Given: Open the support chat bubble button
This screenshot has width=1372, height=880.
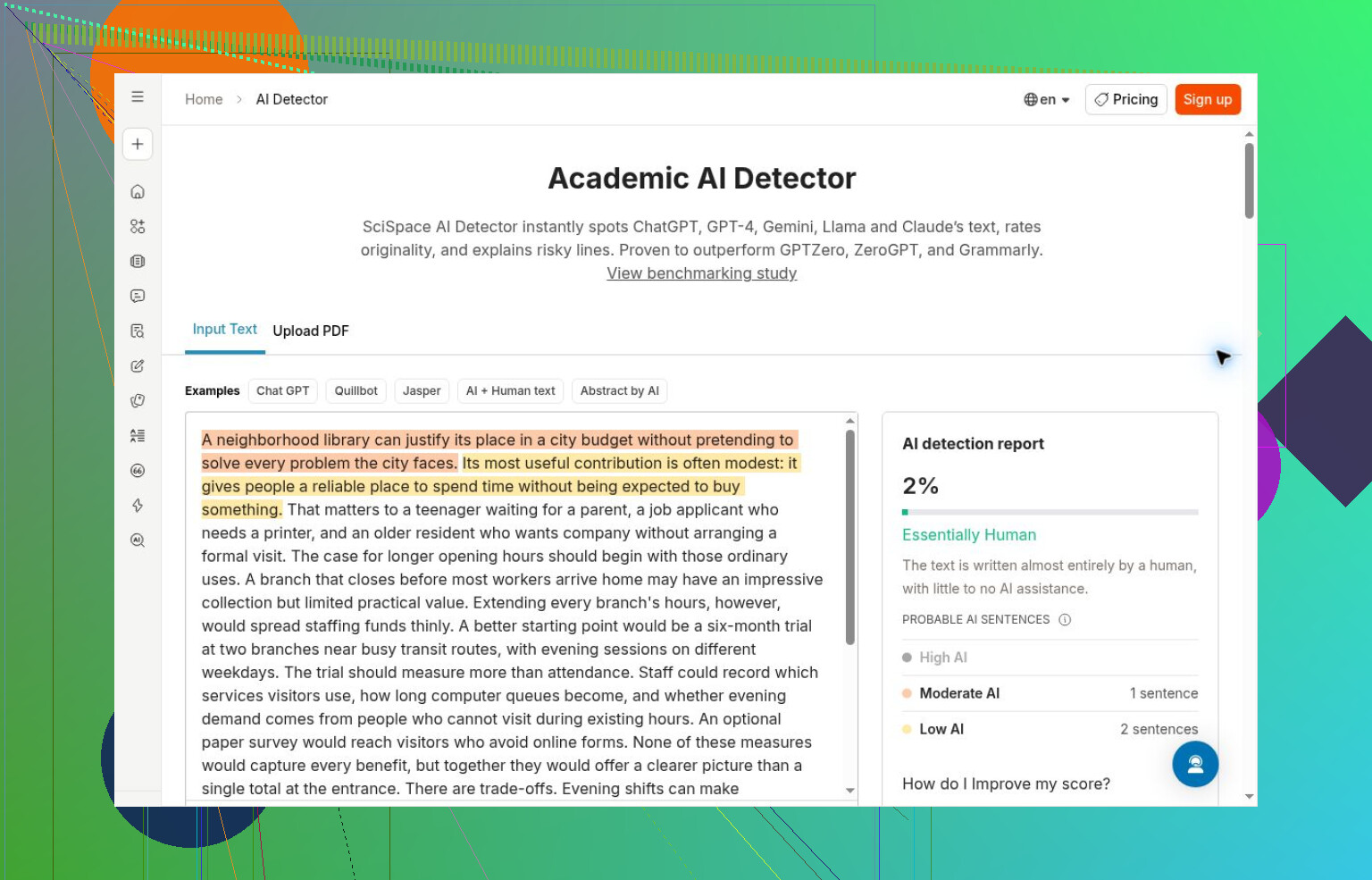Looking at the screenshot, I should pyautogui.click(x=1195, y=764).
